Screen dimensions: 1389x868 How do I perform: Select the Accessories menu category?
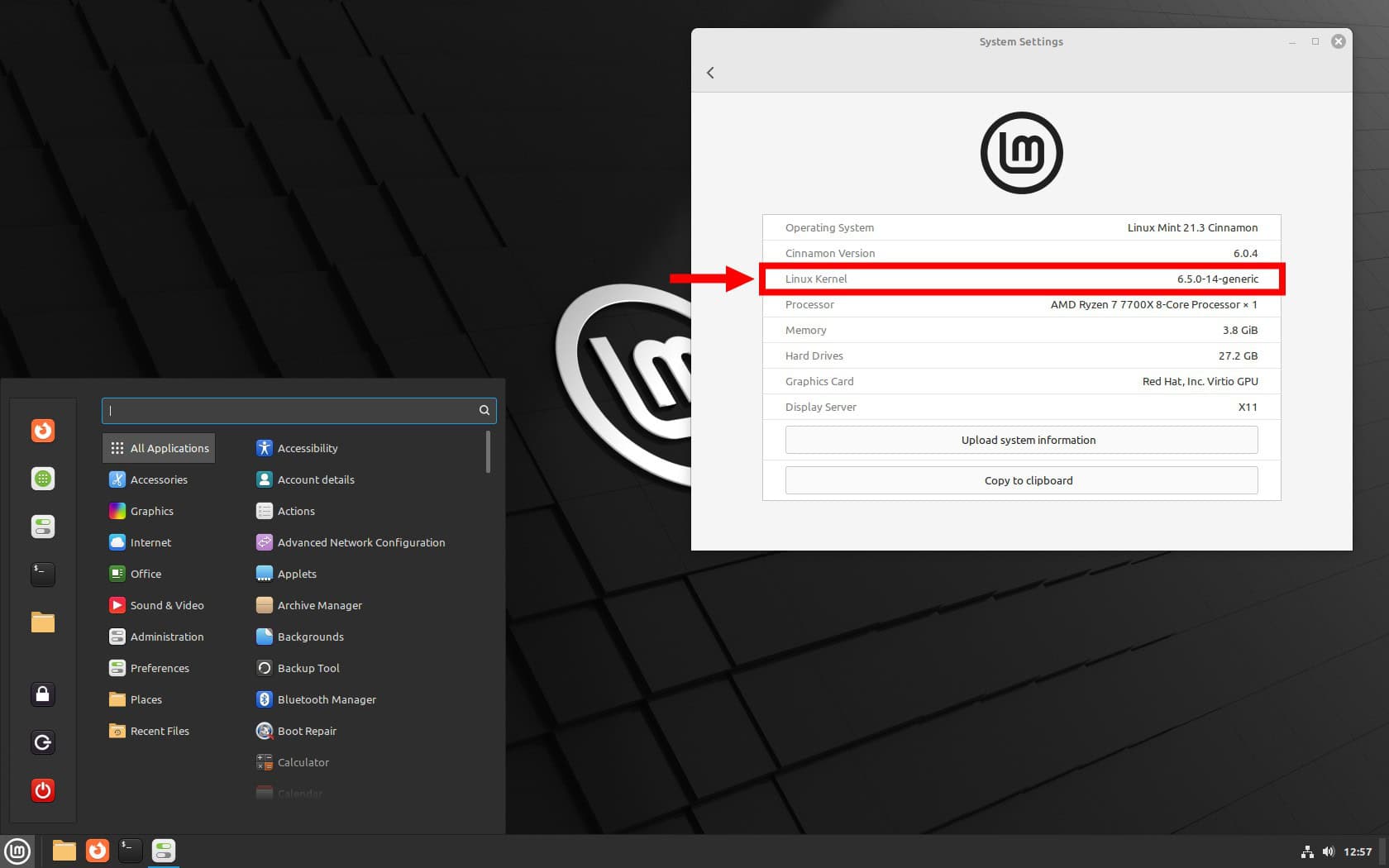coord(158,479)
